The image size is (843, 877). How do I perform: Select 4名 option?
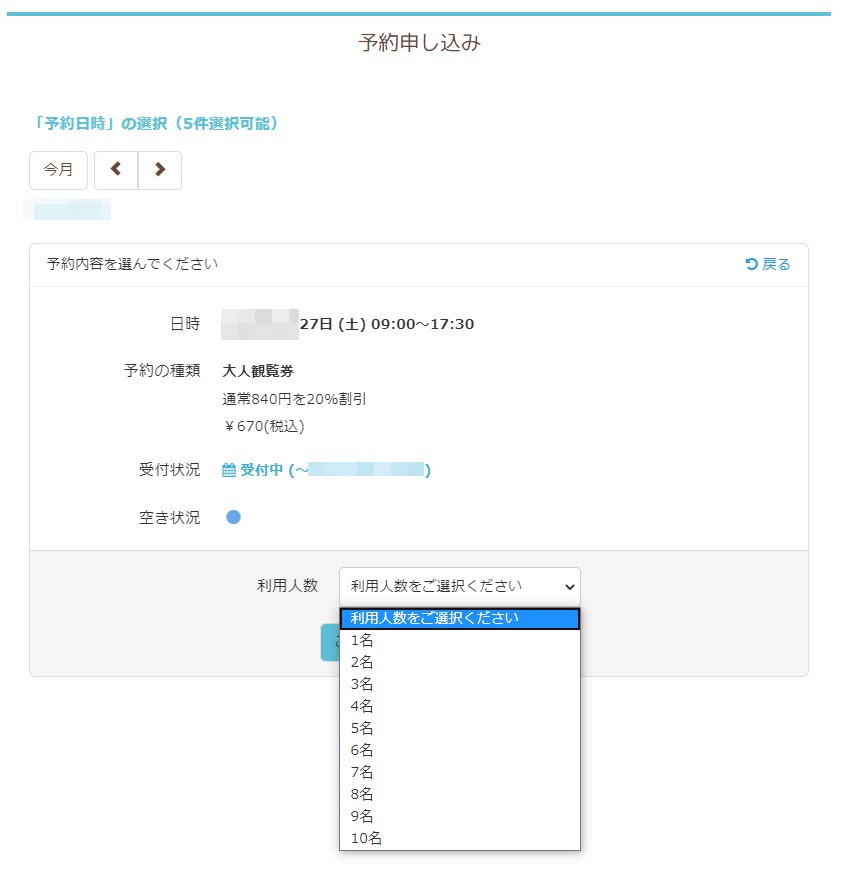pos(362,707)
